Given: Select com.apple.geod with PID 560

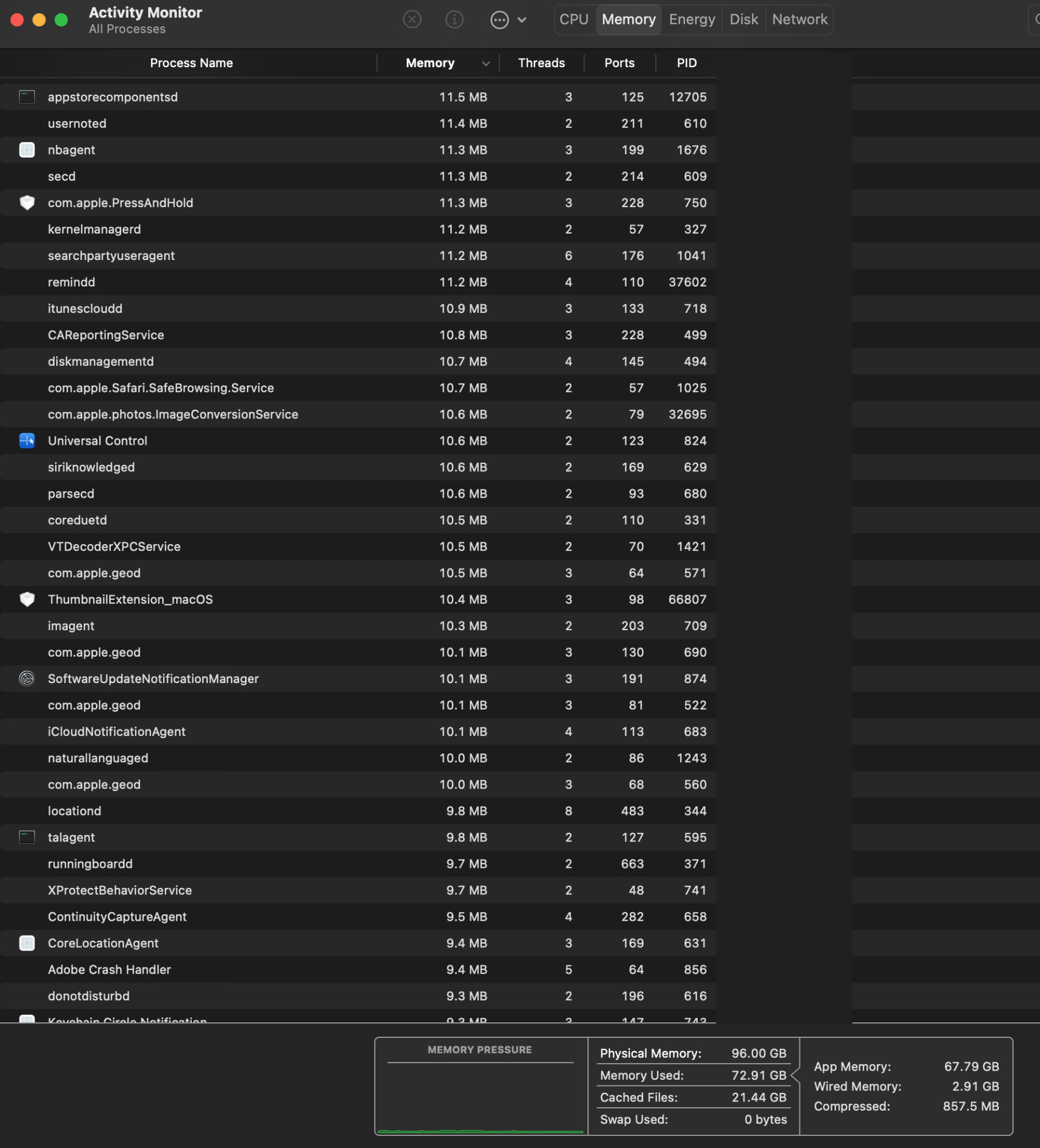Looking at the screenshot, I should tap(358, 784).
